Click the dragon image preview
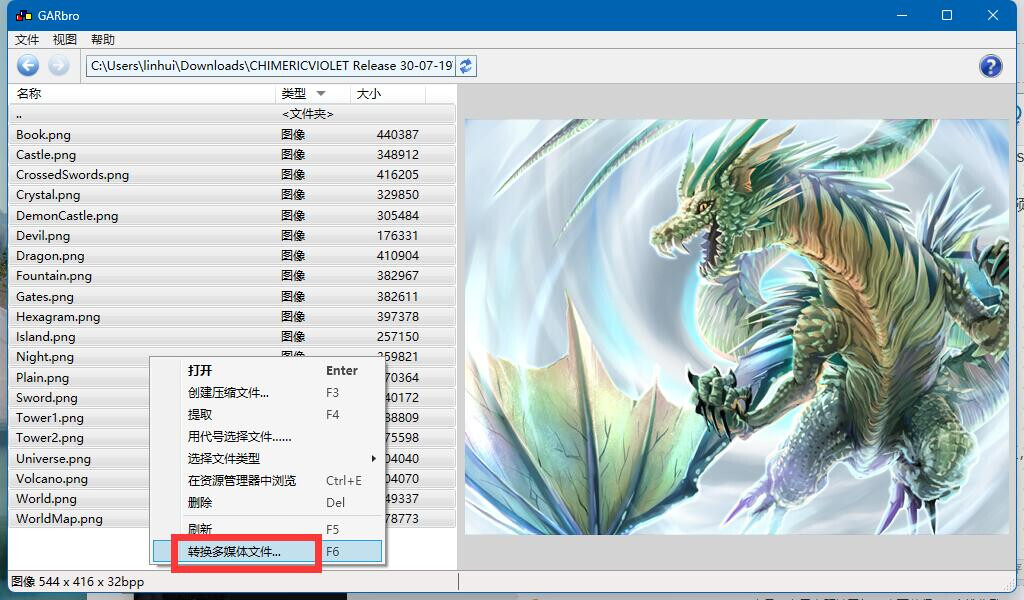The width and height of the screenshot is (1024, 600). [x=737, y=326]
